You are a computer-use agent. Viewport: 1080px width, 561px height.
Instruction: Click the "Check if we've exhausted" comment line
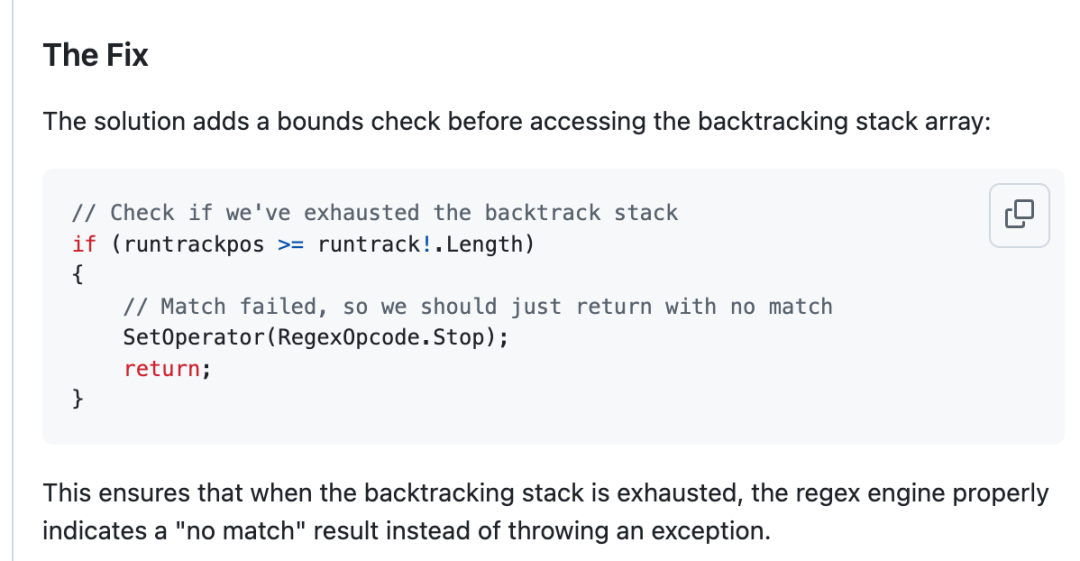375,213
